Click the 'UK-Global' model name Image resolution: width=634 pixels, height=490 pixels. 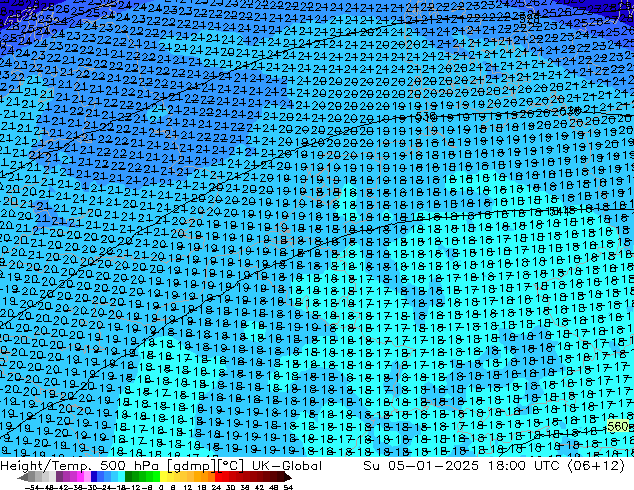287,466
